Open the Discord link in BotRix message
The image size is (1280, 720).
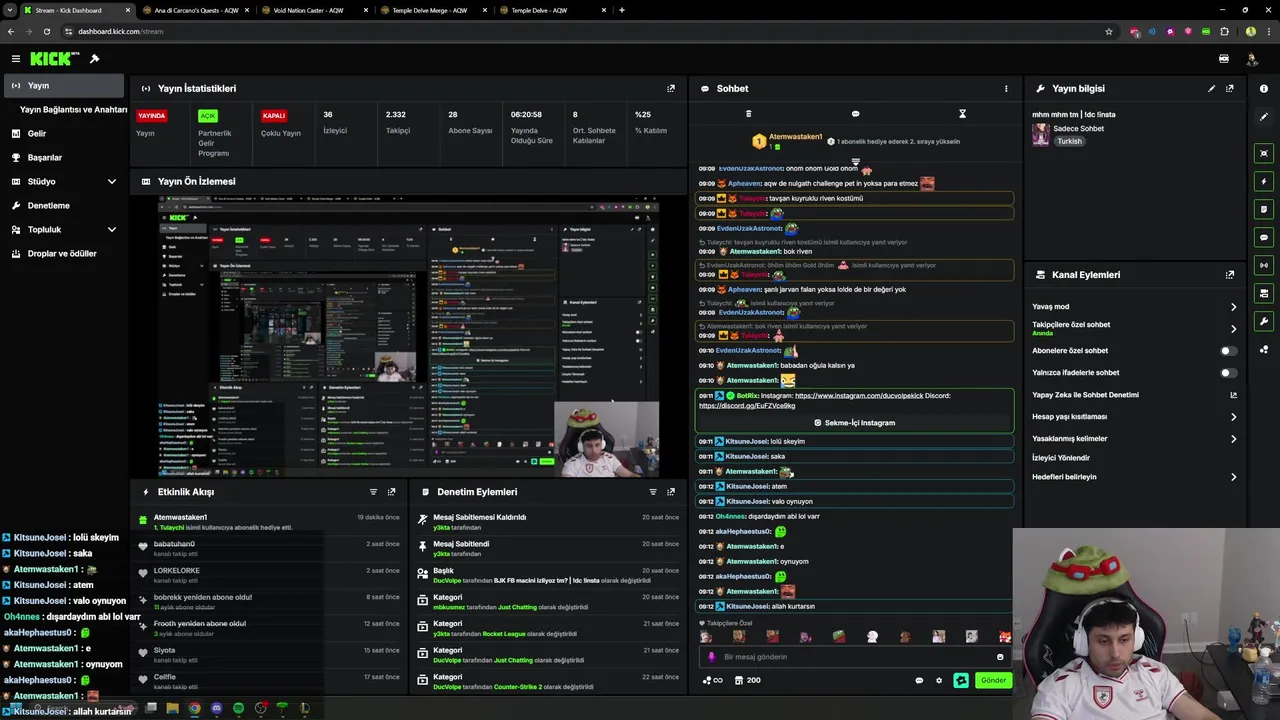(747, 406)
